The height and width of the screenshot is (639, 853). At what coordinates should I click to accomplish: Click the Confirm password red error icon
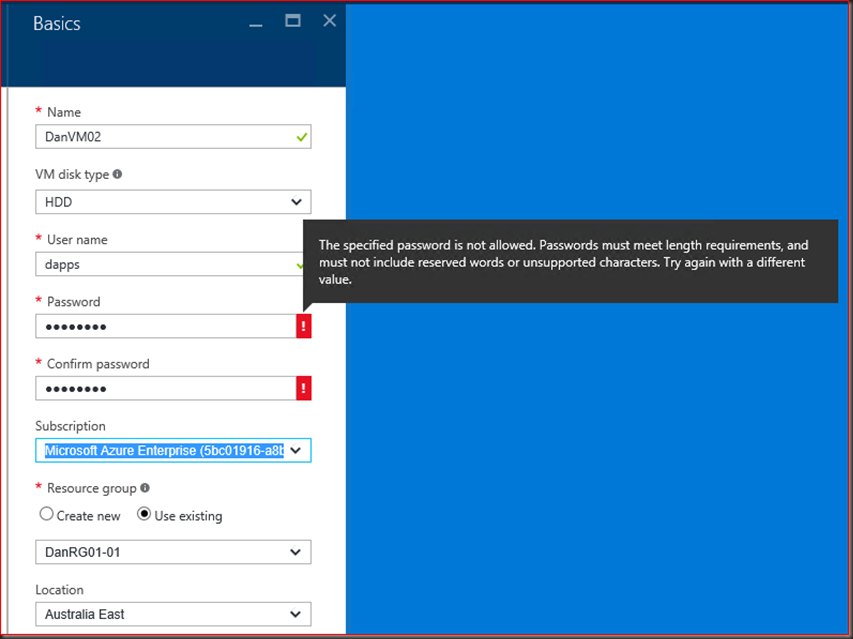304,388
